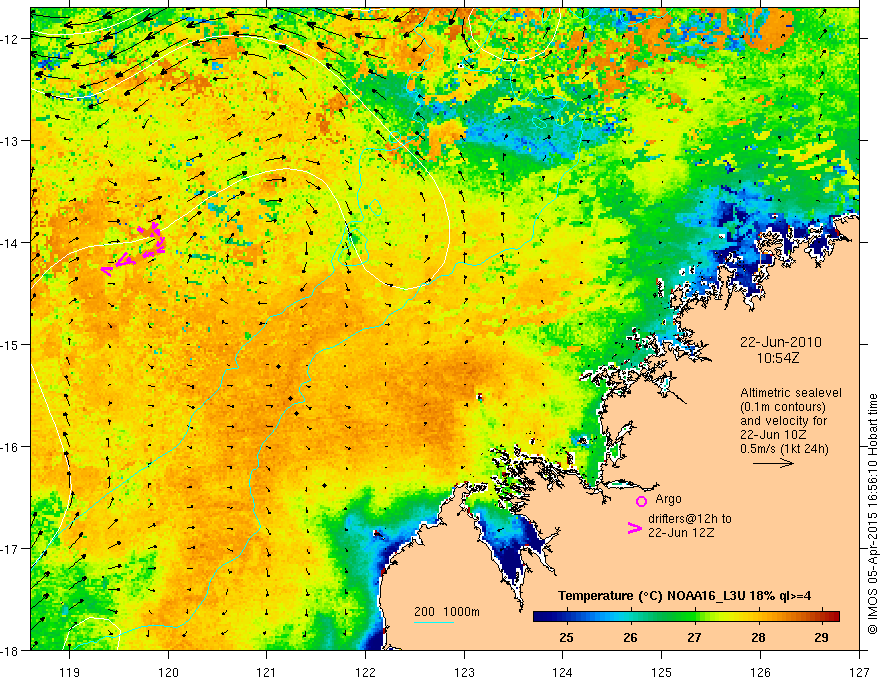Click latitude axis label -14
This screenshot has width=880, height=680.
point(11,243)
